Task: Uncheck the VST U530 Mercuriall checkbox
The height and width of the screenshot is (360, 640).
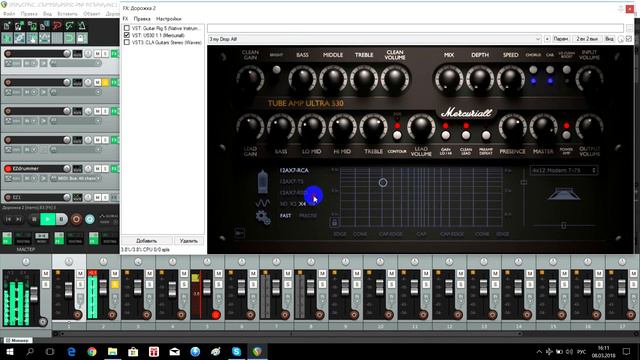Action: tap(127, 35)
